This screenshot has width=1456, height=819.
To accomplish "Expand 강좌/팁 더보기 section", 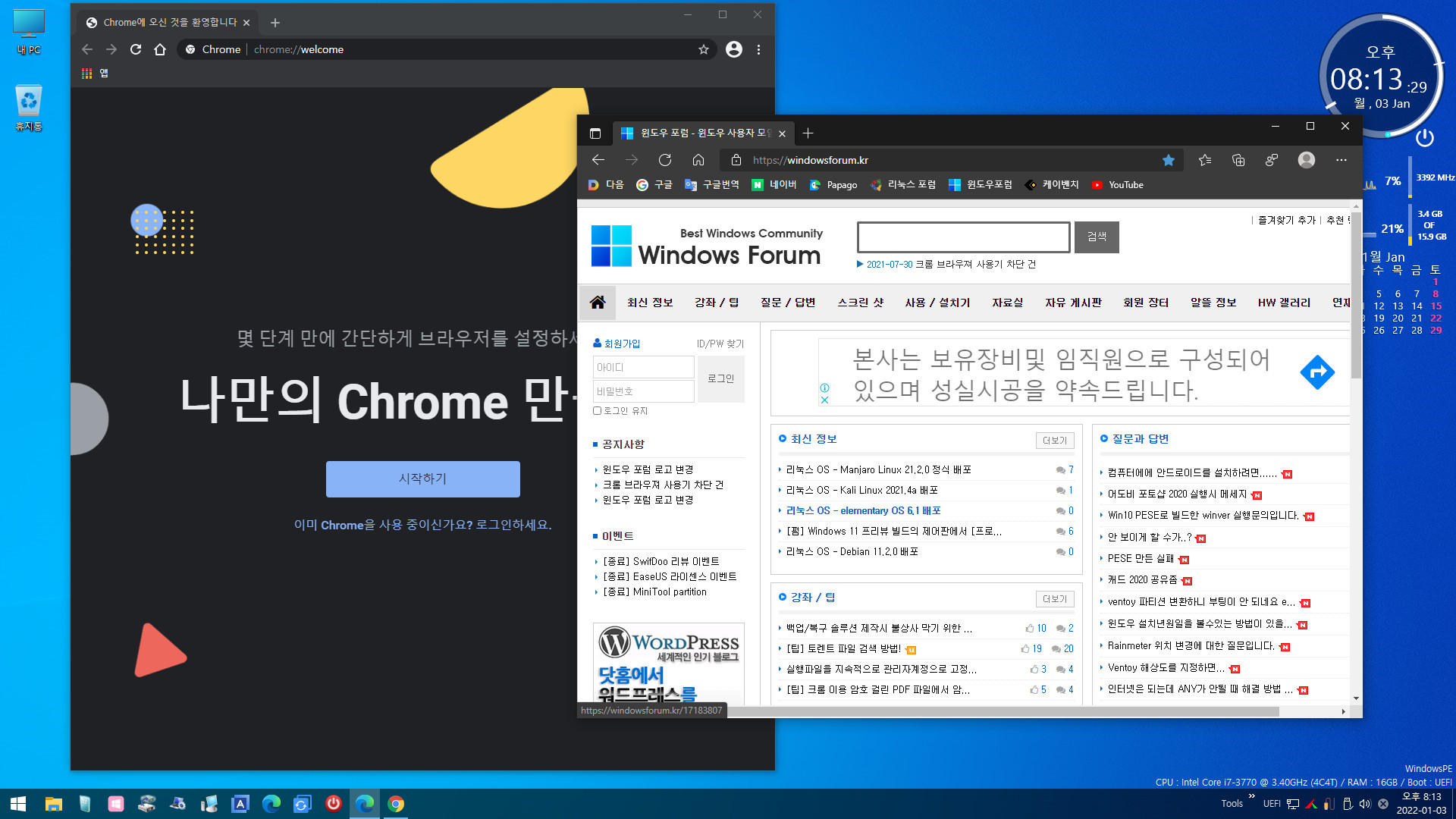I will (1055, 598).
